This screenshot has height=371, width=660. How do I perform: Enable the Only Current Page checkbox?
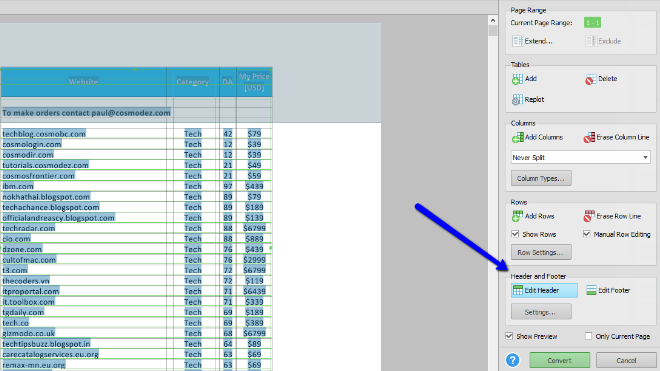[588, 336]
